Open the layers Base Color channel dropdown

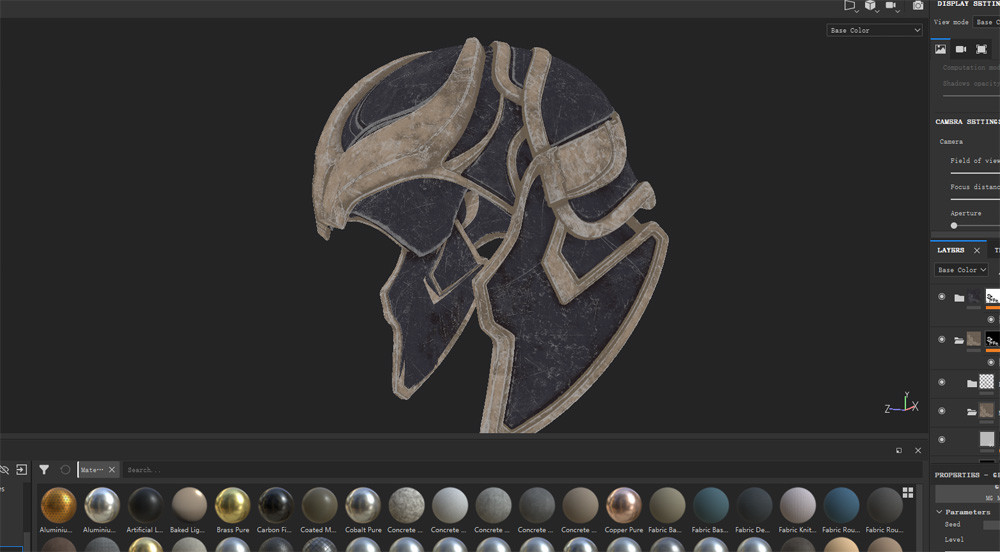point(961,270)
